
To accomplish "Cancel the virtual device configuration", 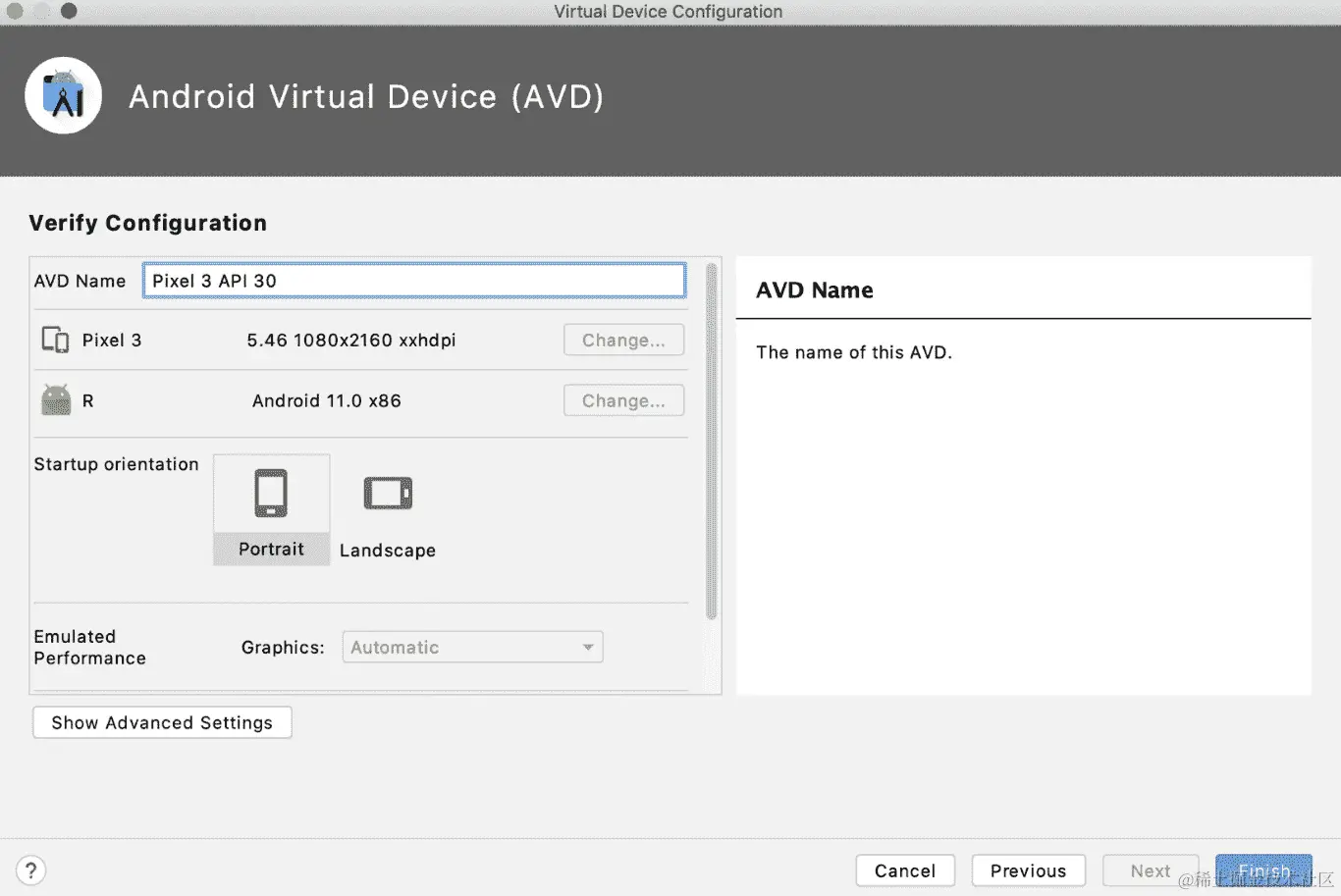I will click(905, 870).
